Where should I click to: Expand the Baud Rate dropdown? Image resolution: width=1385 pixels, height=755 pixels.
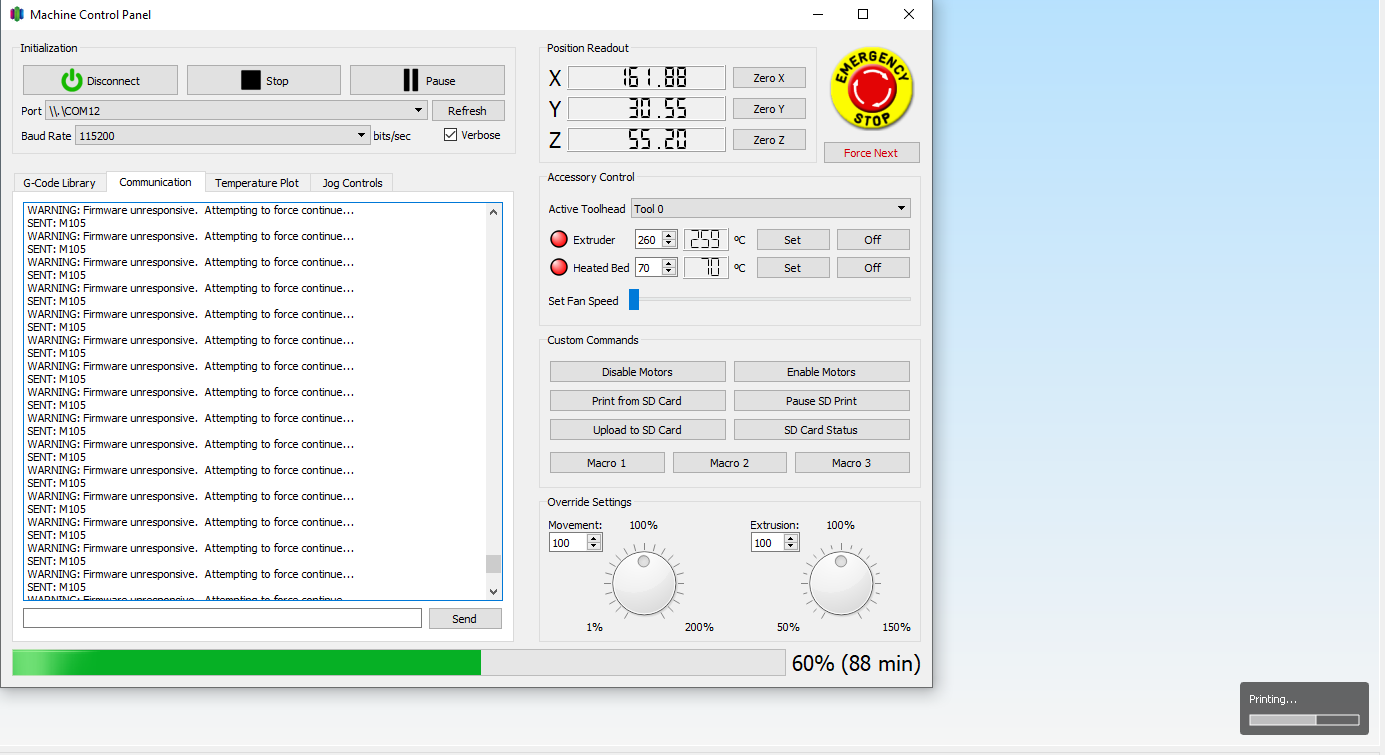tap(361, 135)
